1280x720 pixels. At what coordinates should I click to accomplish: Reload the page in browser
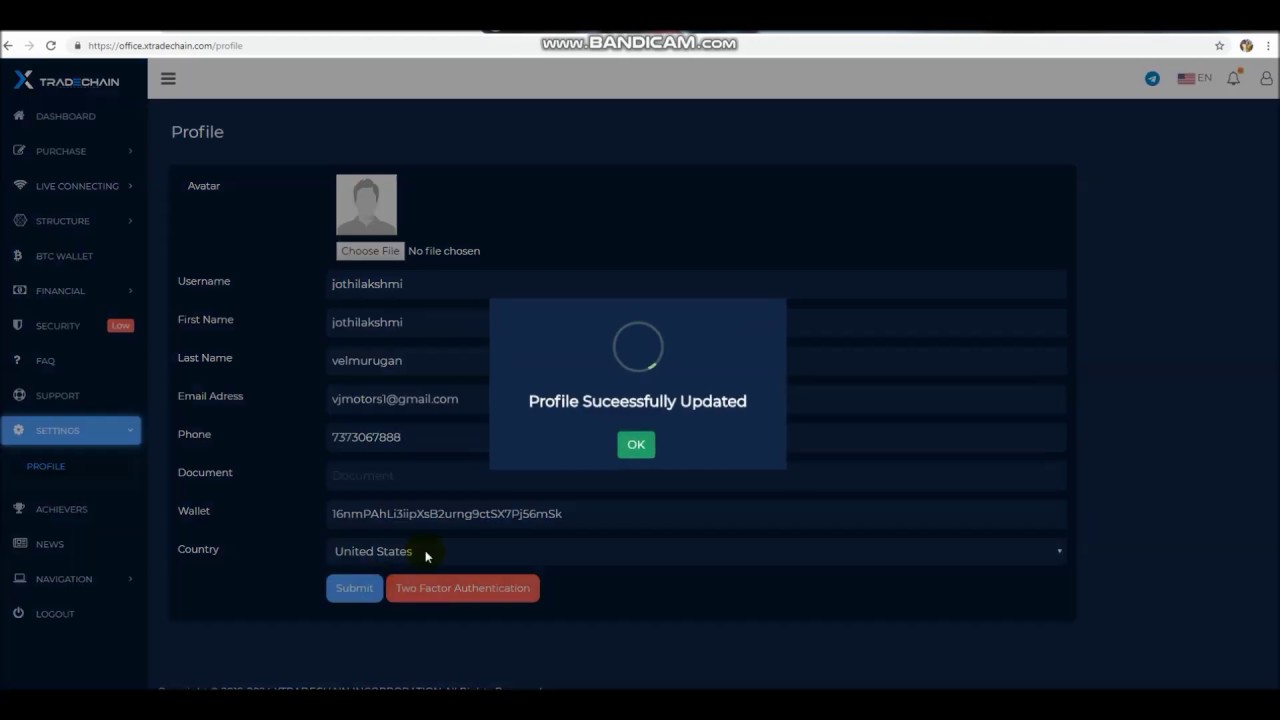(51, 46)
